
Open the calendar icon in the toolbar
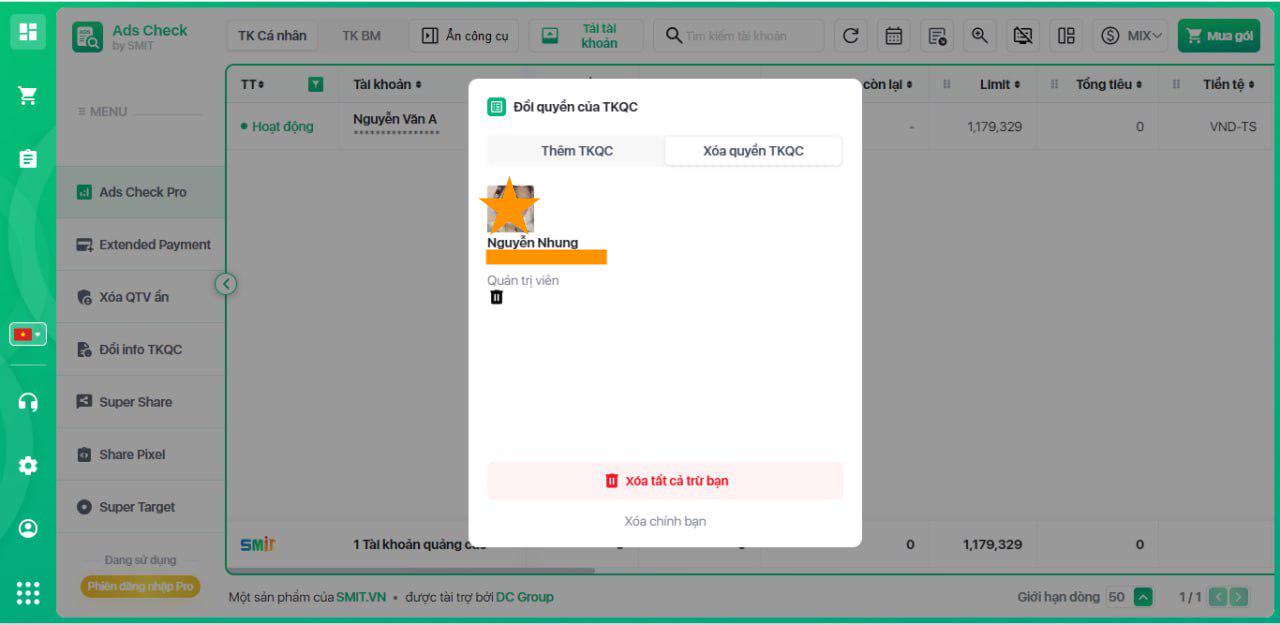894,36
